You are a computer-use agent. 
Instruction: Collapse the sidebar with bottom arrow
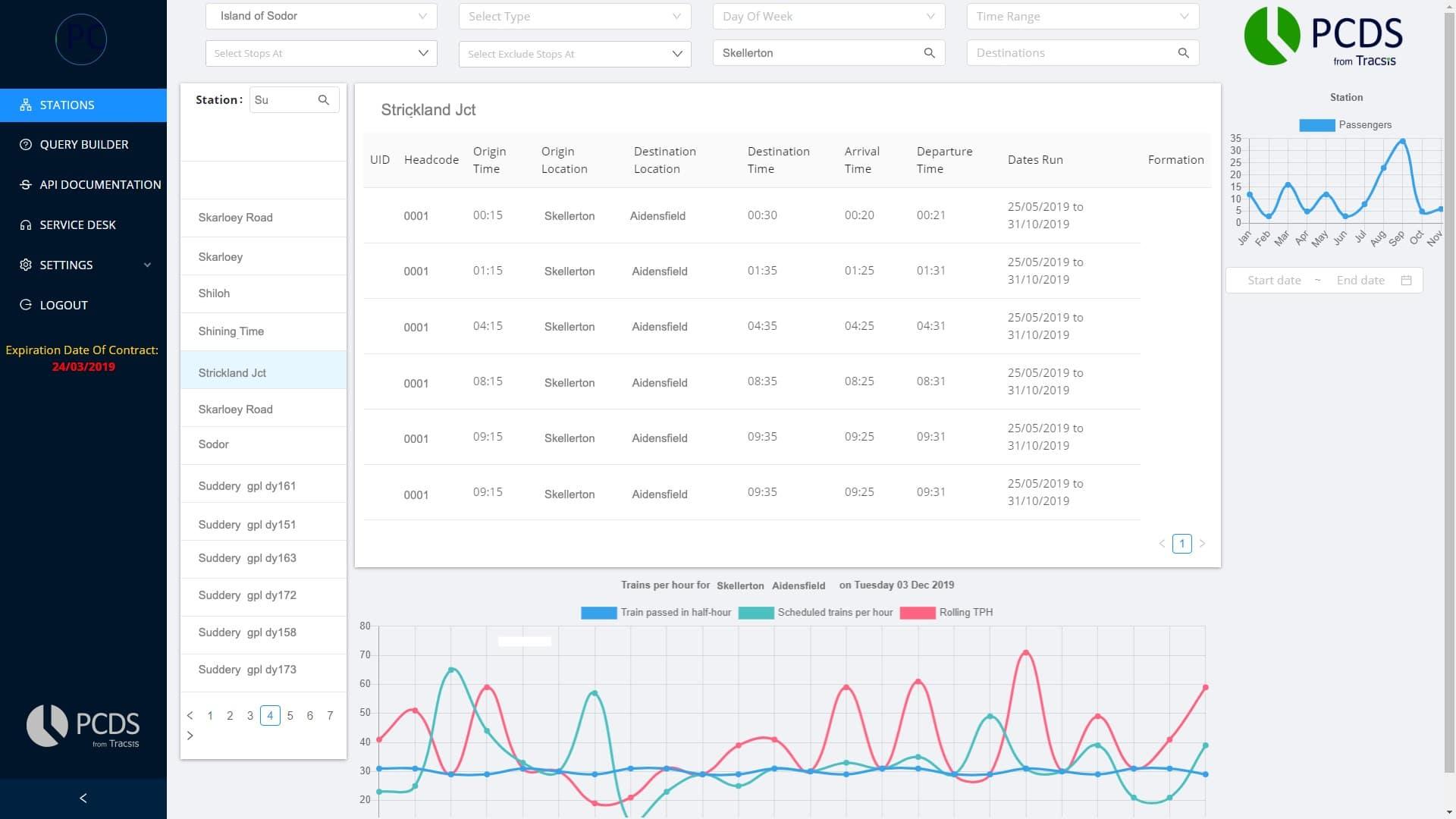[83, 799]
